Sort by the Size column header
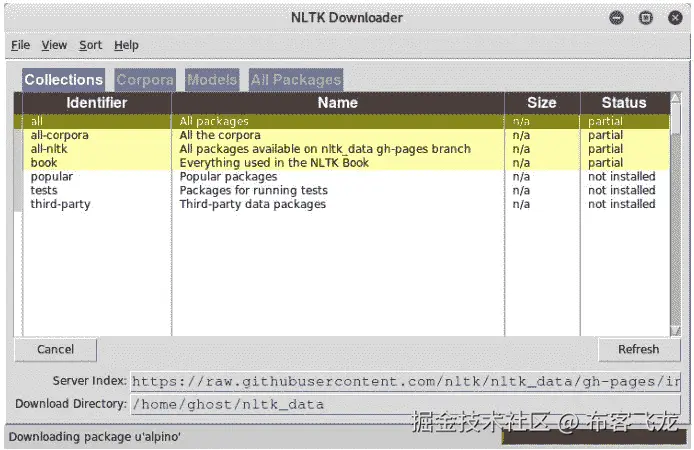694x450 pixels. click(542, 103)
